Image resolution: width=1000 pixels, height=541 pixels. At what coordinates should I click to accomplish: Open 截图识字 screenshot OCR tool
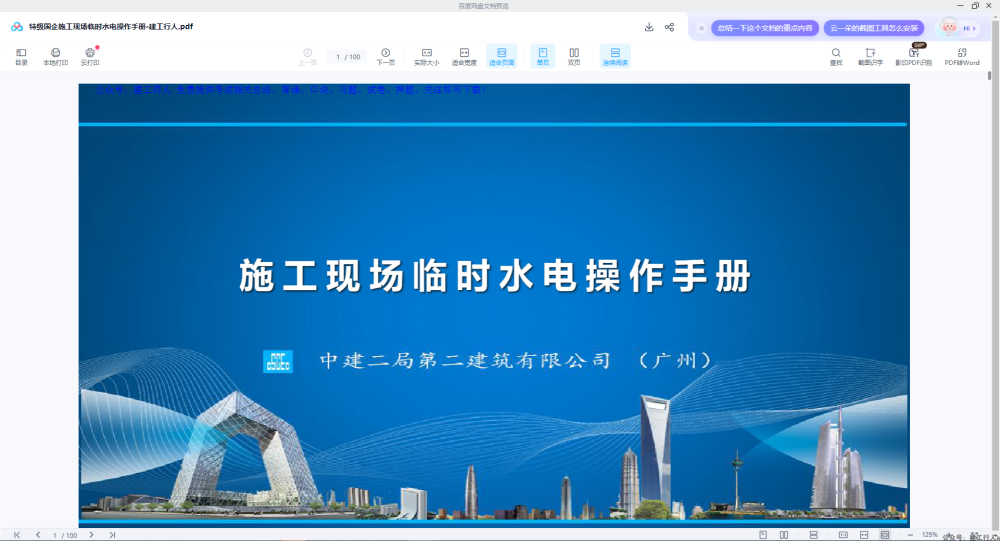tap(870, 57)
